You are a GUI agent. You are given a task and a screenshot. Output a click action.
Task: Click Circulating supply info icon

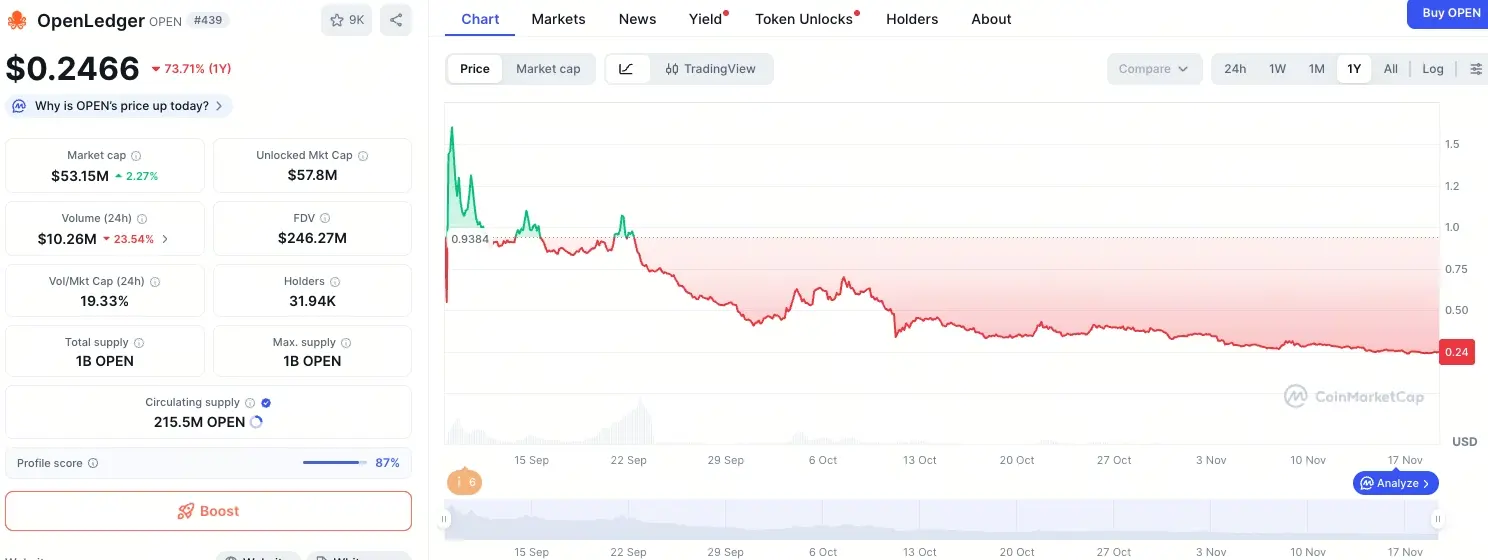click(x=250, y=403)
